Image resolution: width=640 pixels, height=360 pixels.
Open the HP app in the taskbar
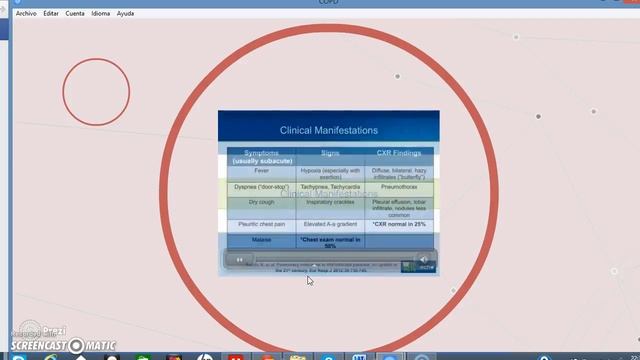coord(205,357)
